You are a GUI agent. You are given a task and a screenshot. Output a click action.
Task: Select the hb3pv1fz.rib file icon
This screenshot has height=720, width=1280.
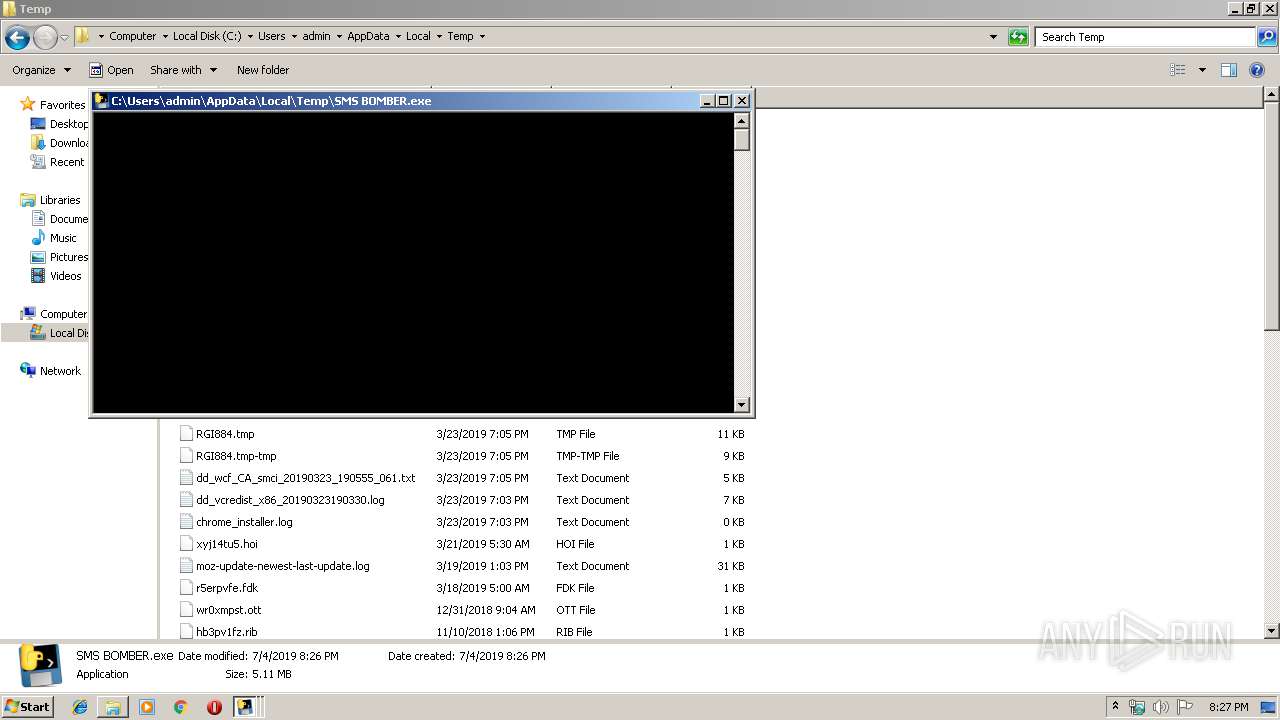pyautogui.click(x=186, y=632)
